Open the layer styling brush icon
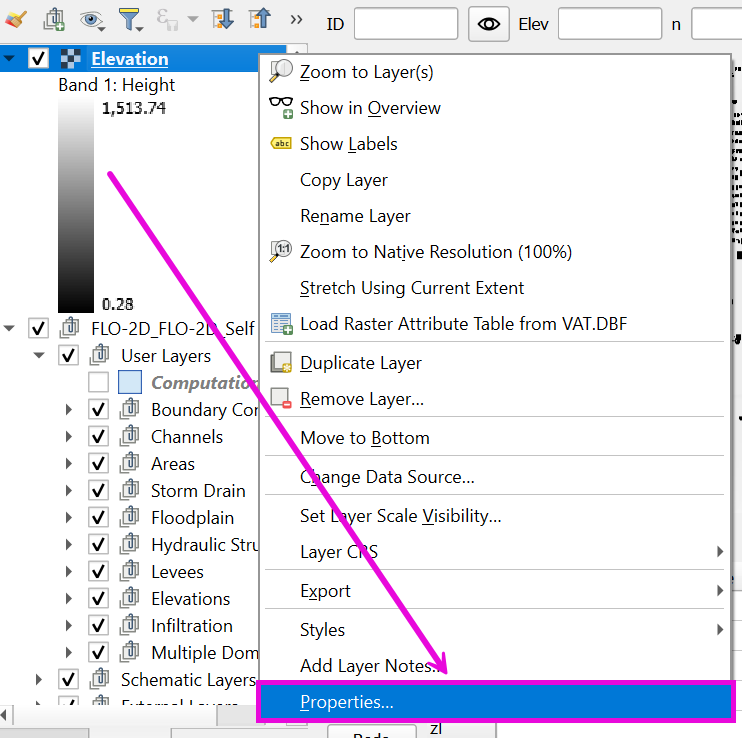Screen dimensions: 742x738 (16, 19)
